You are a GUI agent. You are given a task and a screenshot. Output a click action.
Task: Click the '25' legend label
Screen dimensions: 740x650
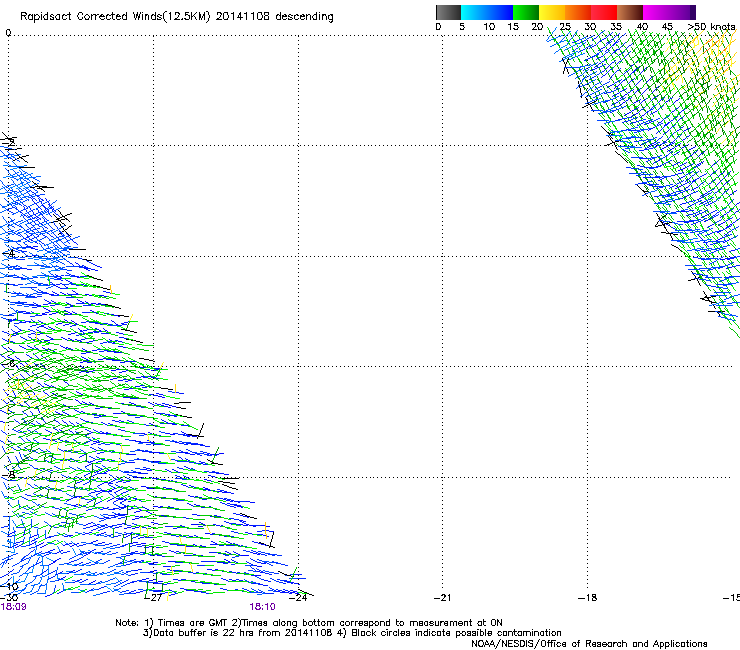[565, 27]
